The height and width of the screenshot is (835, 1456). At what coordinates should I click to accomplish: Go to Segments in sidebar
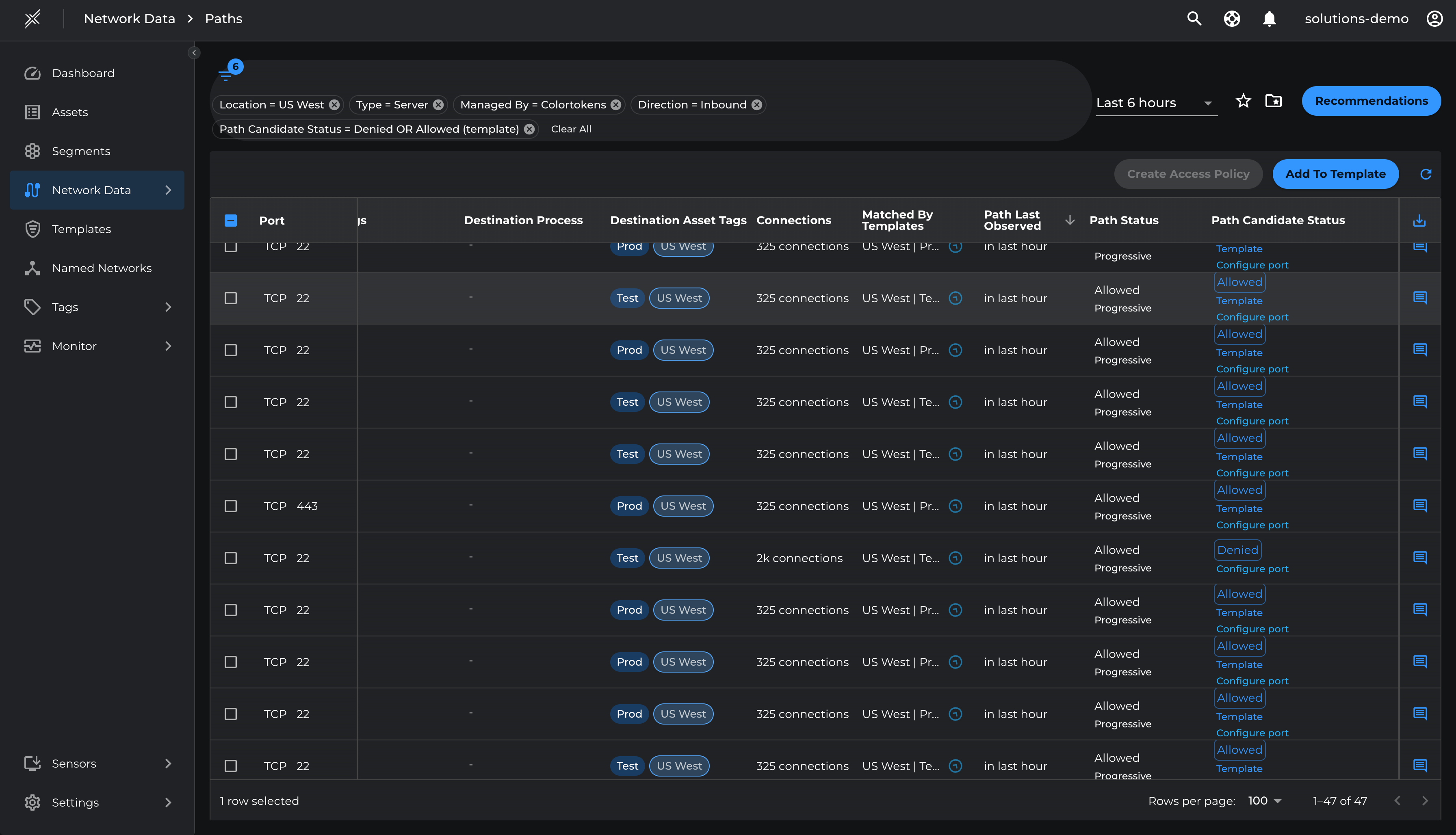tap(81, 151)
